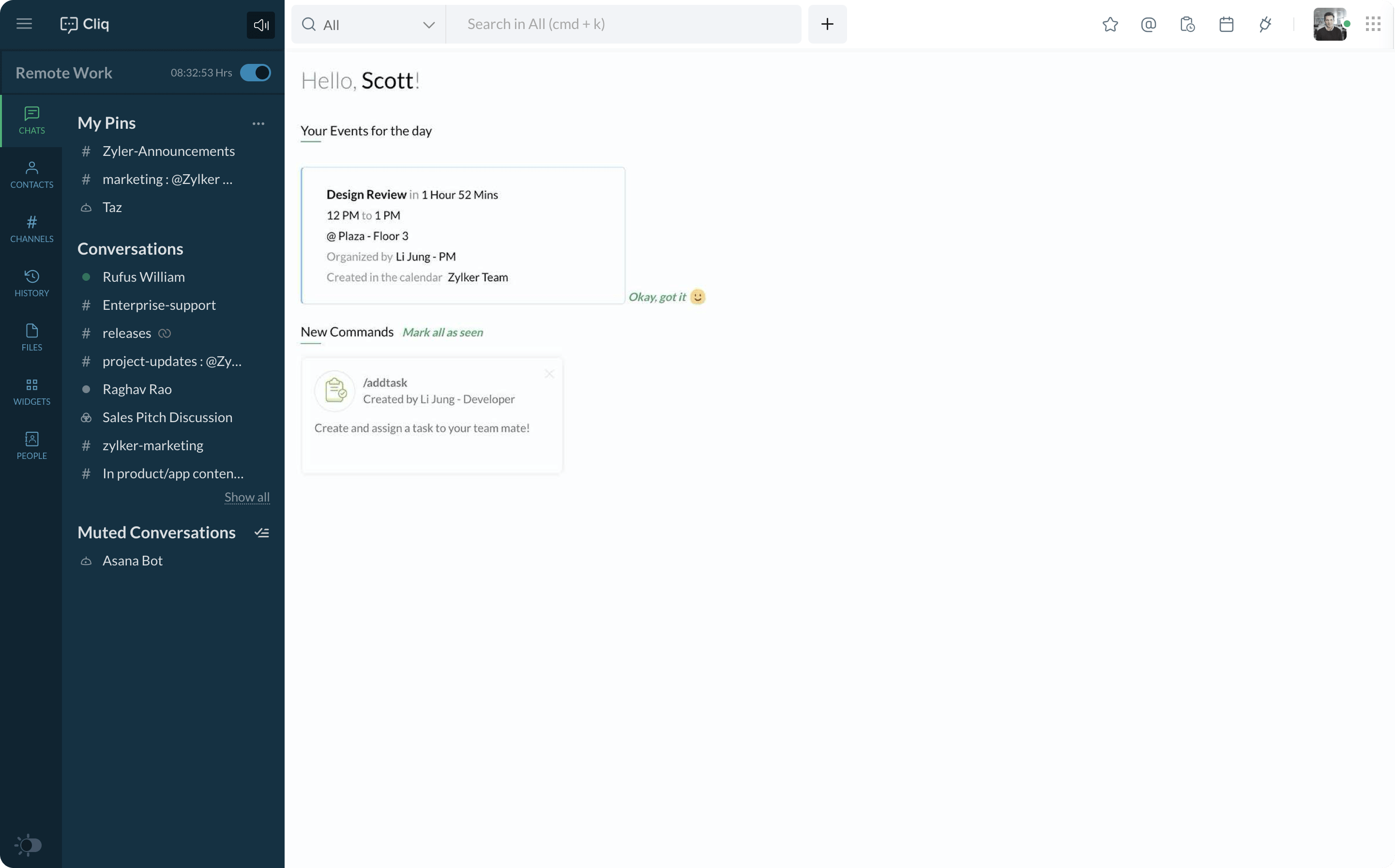Click the star/bookmark icon in toolbar

click(x=1110, y=24)
